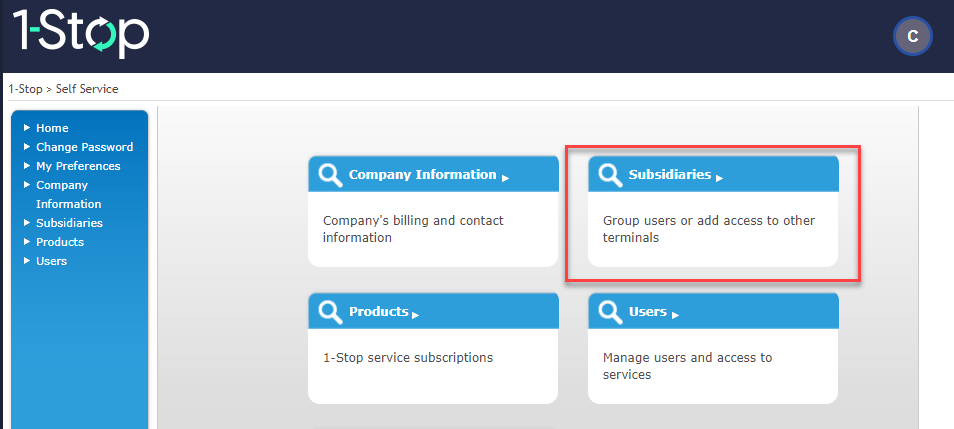This screenshot has width=954, height=429.
Task: Click Users card magnifier icon
Action: coord(610,312)
